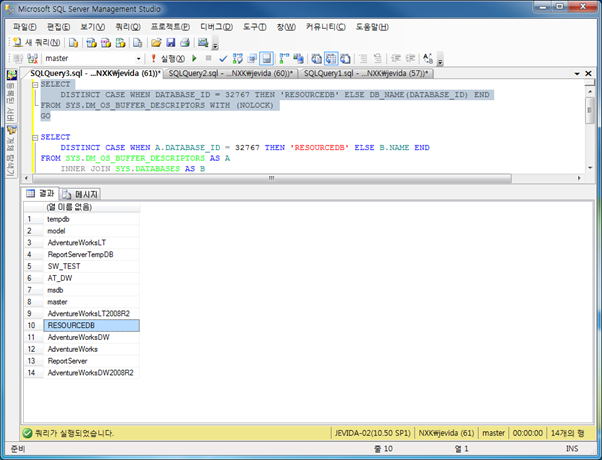Open the master database dropdown
This screenshot has width=602, height=460.
coord(139,59)
